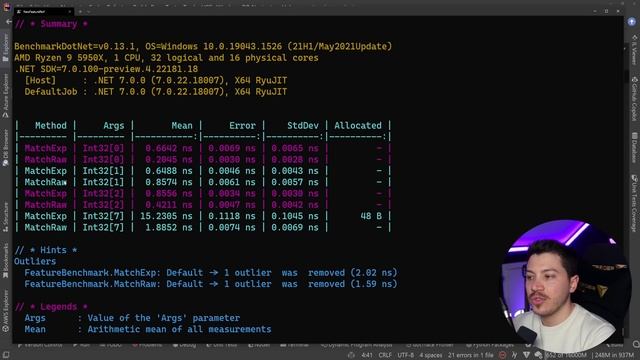Click the back arrow in left gutter
Image resolution: width=640 pixels, height=360 pixels.
point(9,22)
